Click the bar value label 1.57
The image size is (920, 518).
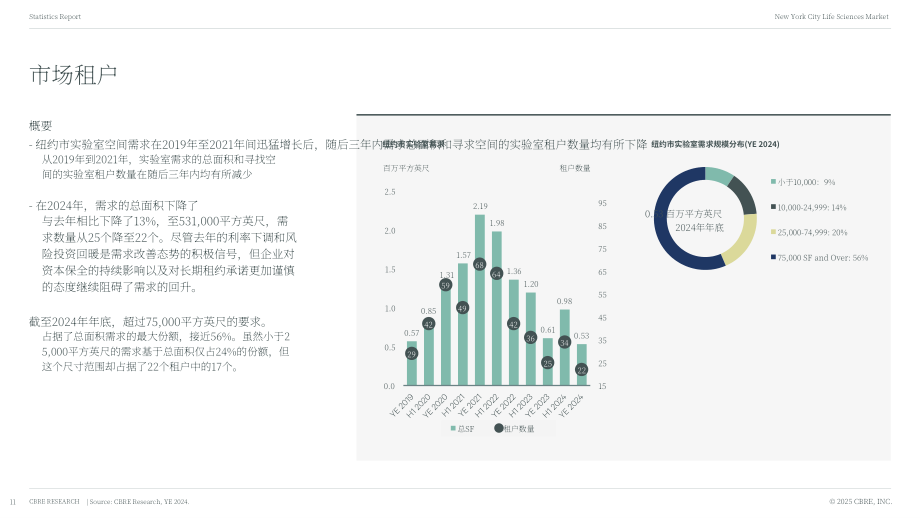click(x=464, y=255)
